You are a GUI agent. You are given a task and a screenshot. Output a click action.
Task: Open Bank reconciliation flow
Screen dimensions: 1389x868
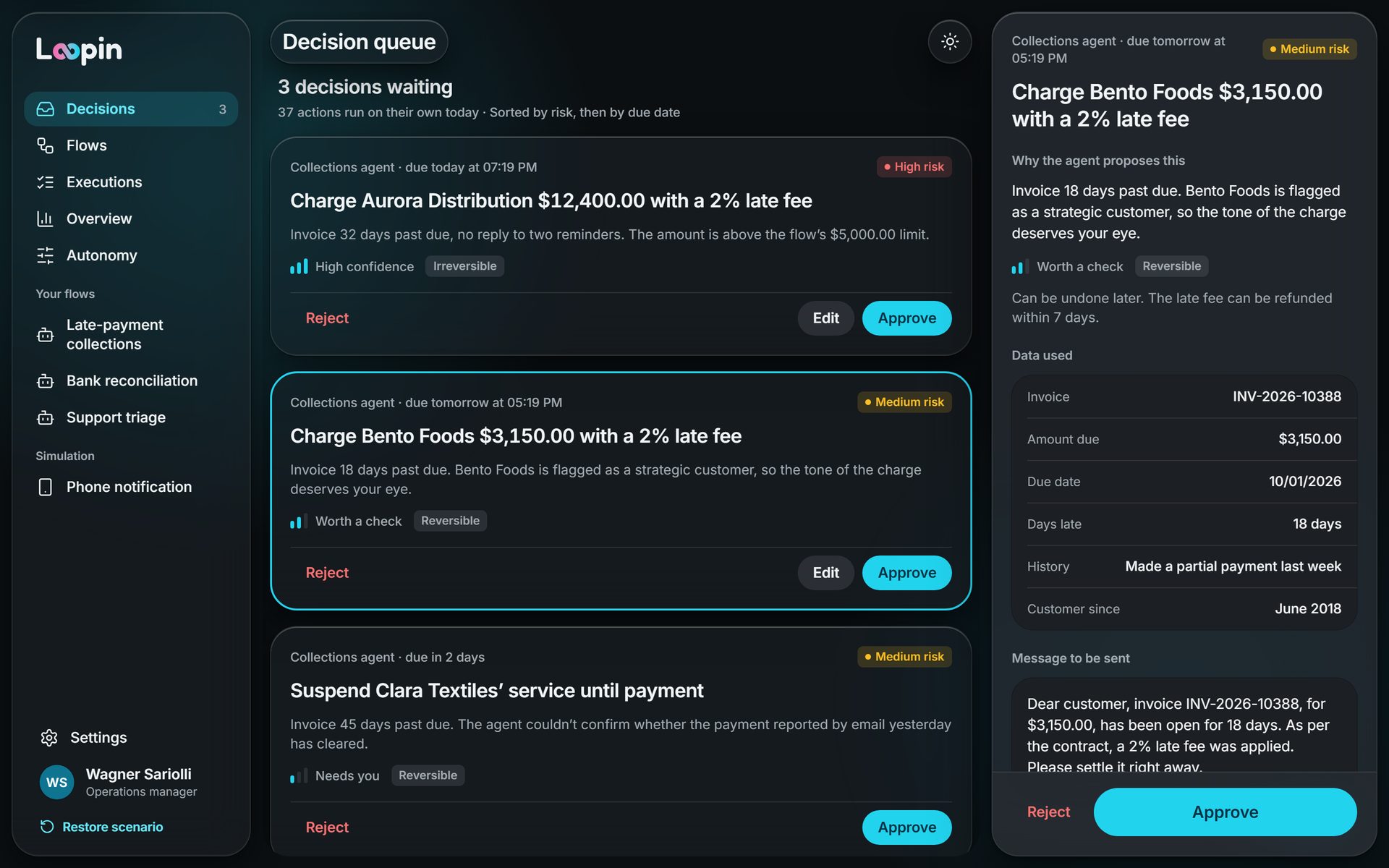[131, 380]
